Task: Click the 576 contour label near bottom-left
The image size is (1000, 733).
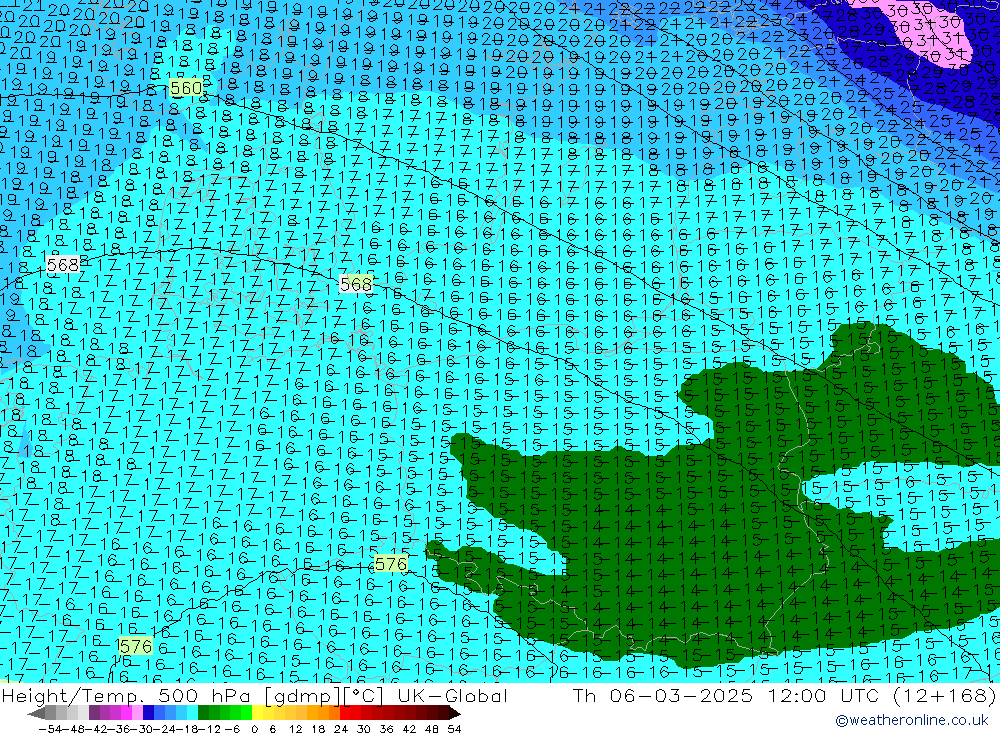Action: [x=136, y=647]
